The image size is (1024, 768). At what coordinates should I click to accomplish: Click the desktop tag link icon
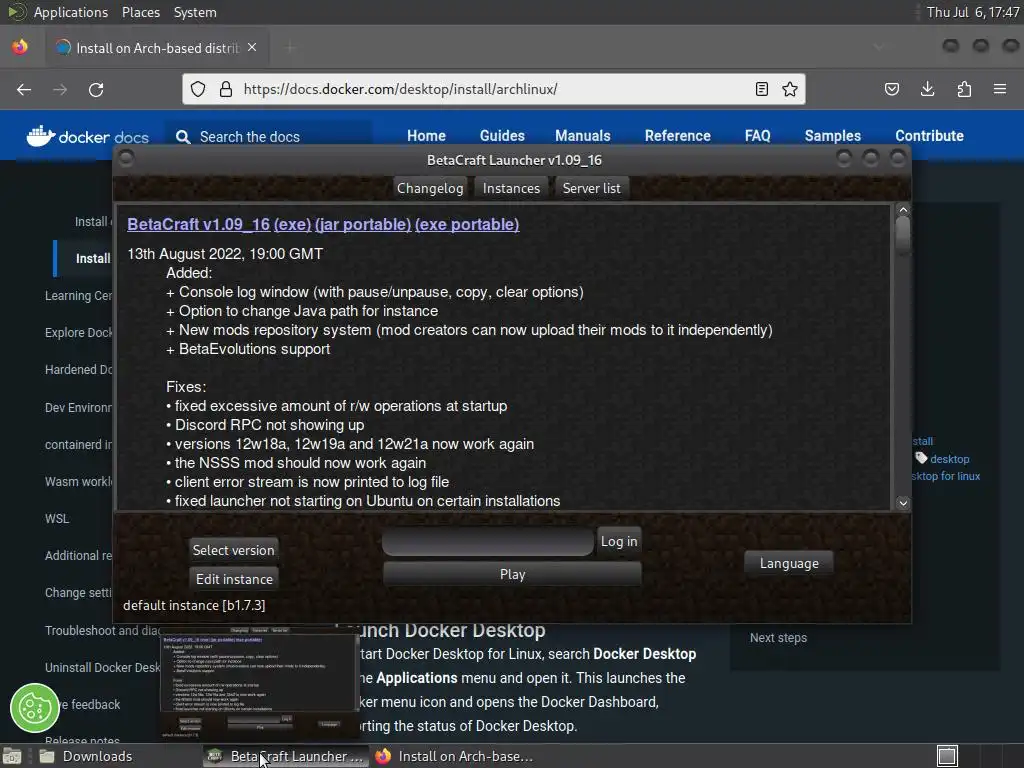click(x=921, y=458)
